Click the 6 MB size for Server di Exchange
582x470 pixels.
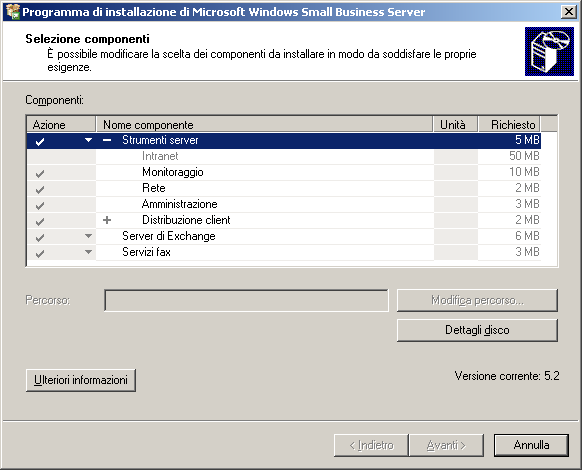[x=527, y=236]
